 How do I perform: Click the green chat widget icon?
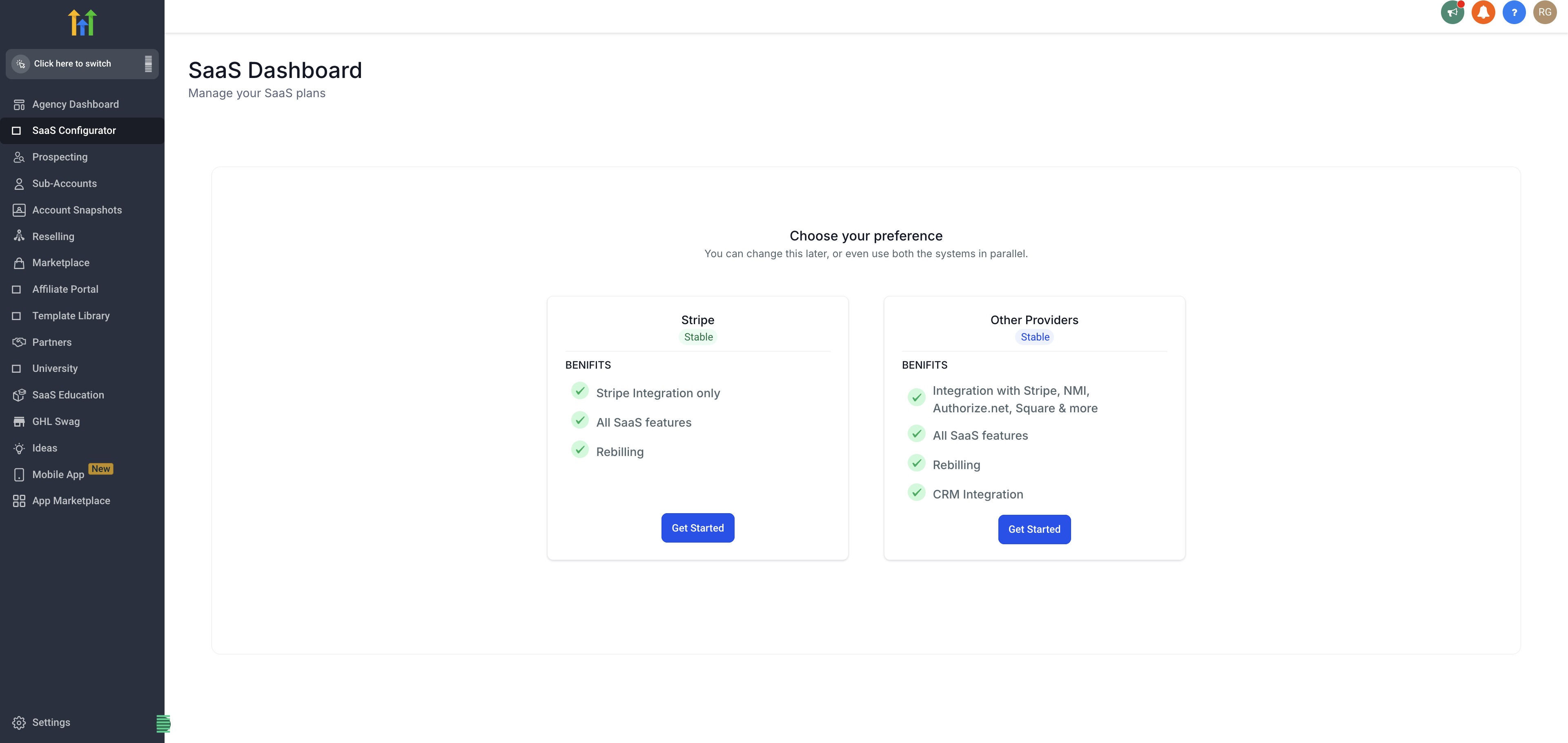pos(163,723)
